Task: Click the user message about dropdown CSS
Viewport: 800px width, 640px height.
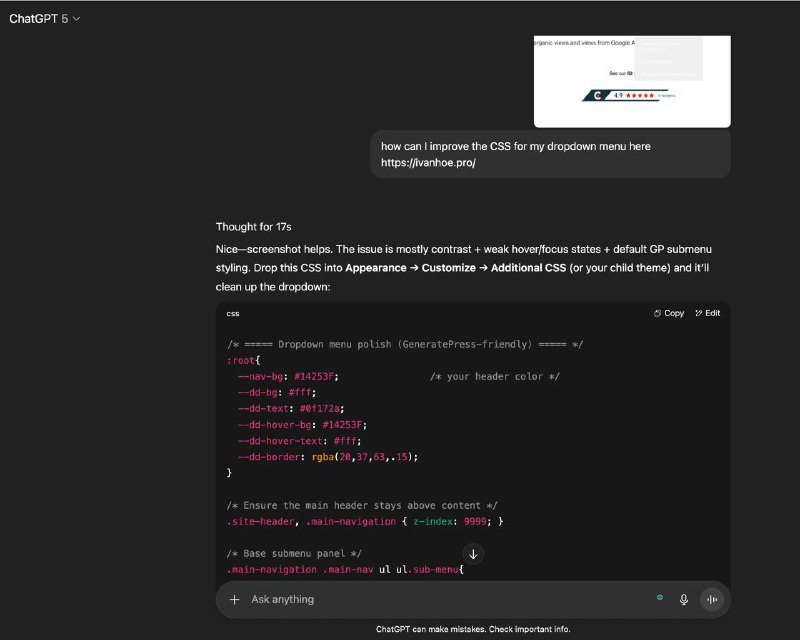Action: click(x=551, y=155)
